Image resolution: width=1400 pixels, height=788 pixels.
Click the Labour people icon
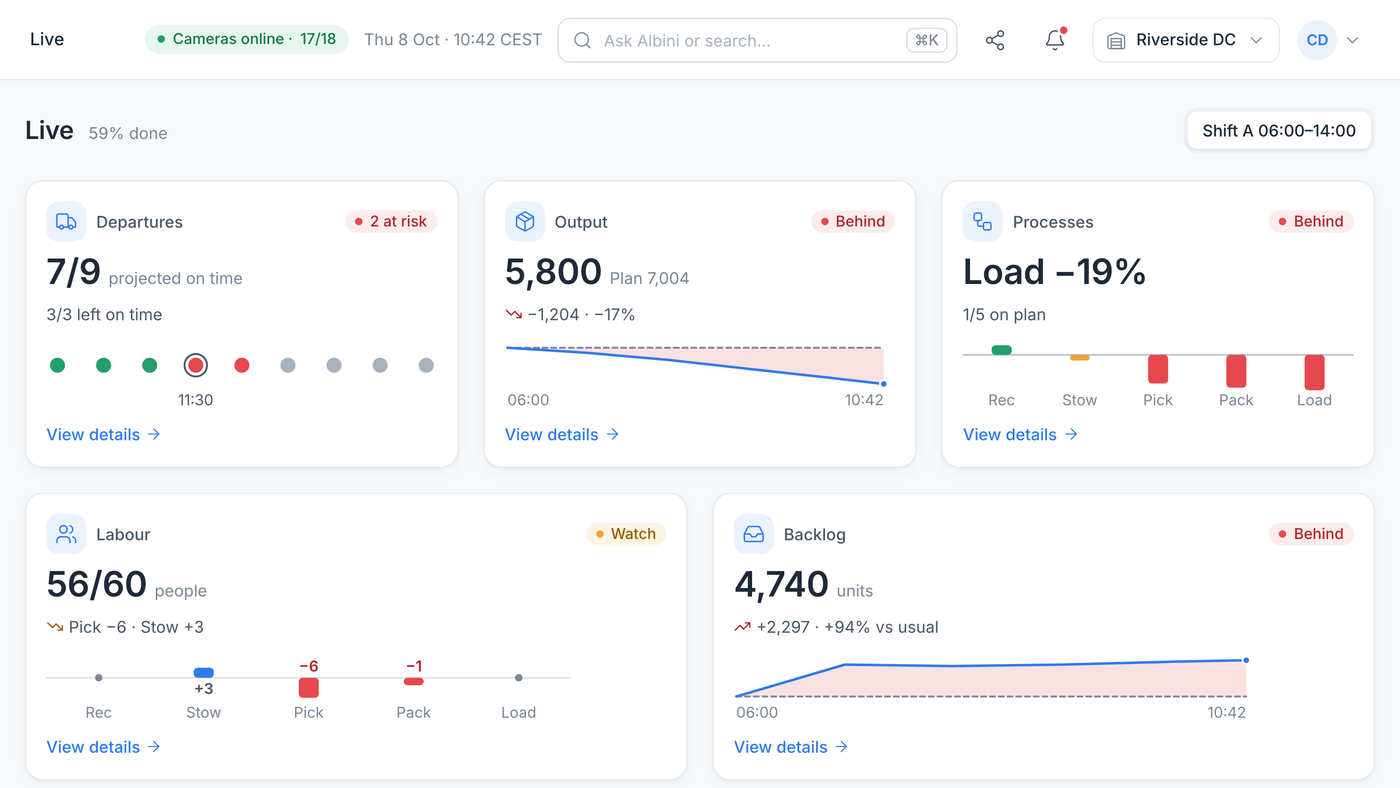pyautogui.click(x=66, y=534)
